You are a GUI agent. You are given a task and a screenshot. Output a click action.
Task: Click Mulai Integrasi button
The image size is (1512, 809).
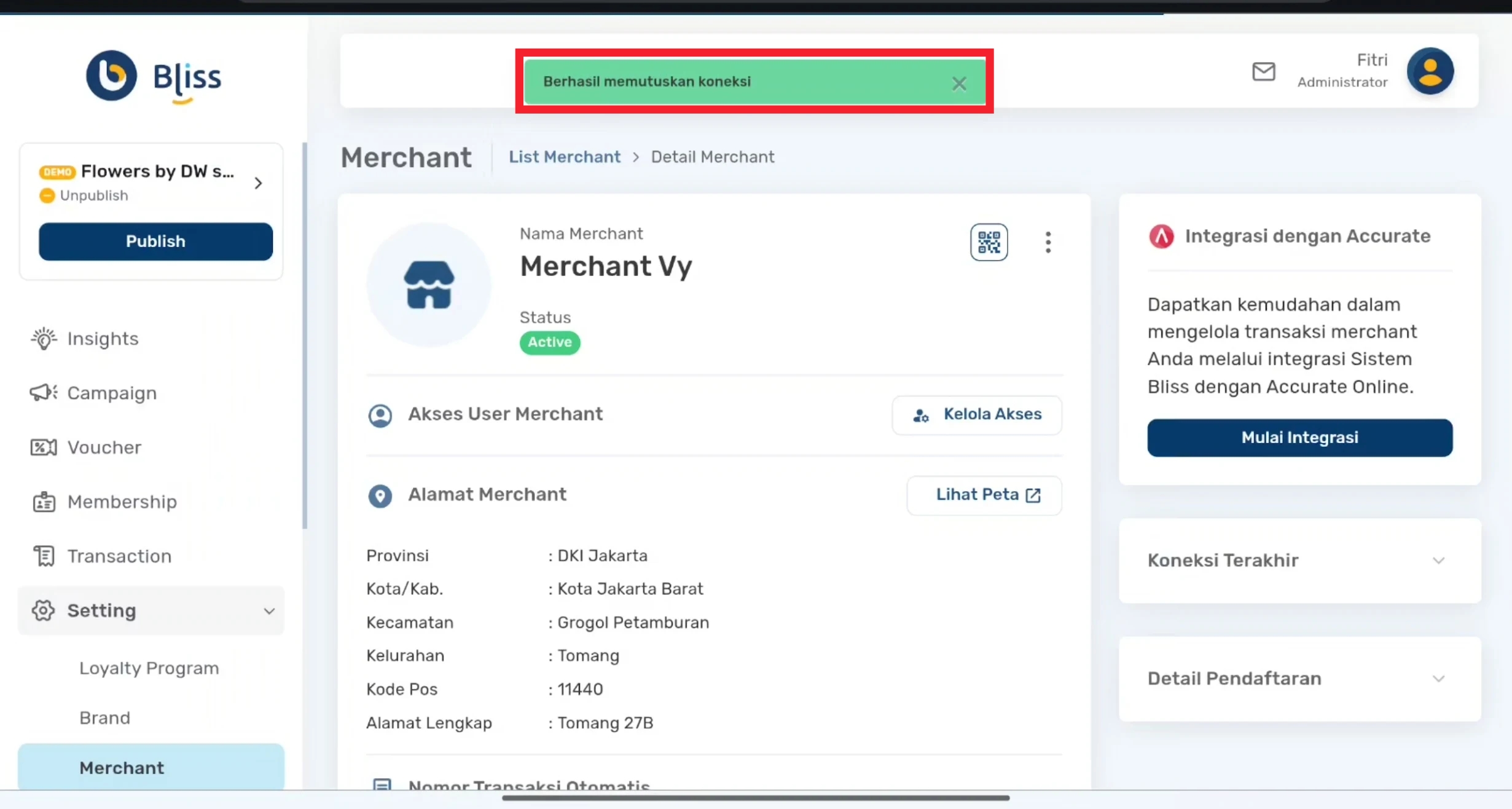1299,438
